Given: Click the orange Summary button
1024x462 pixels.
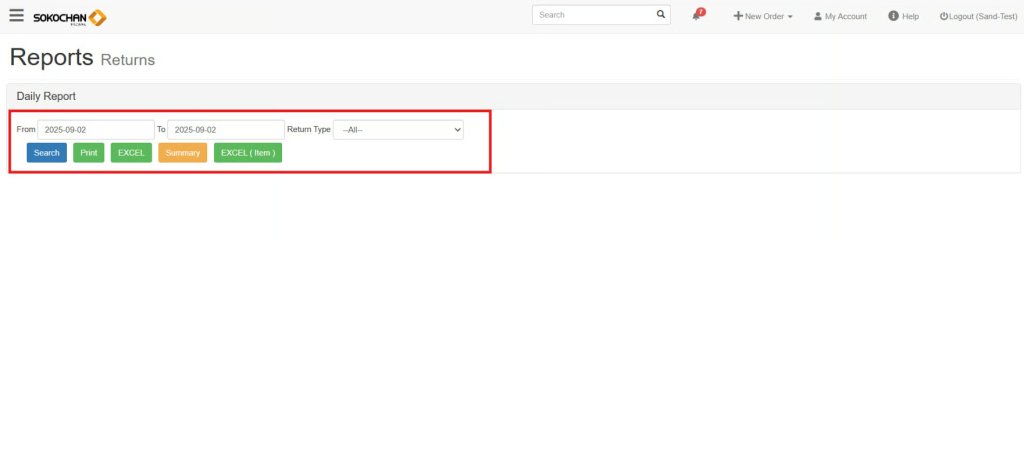Looking at the screenshot, I should point(182,153).
